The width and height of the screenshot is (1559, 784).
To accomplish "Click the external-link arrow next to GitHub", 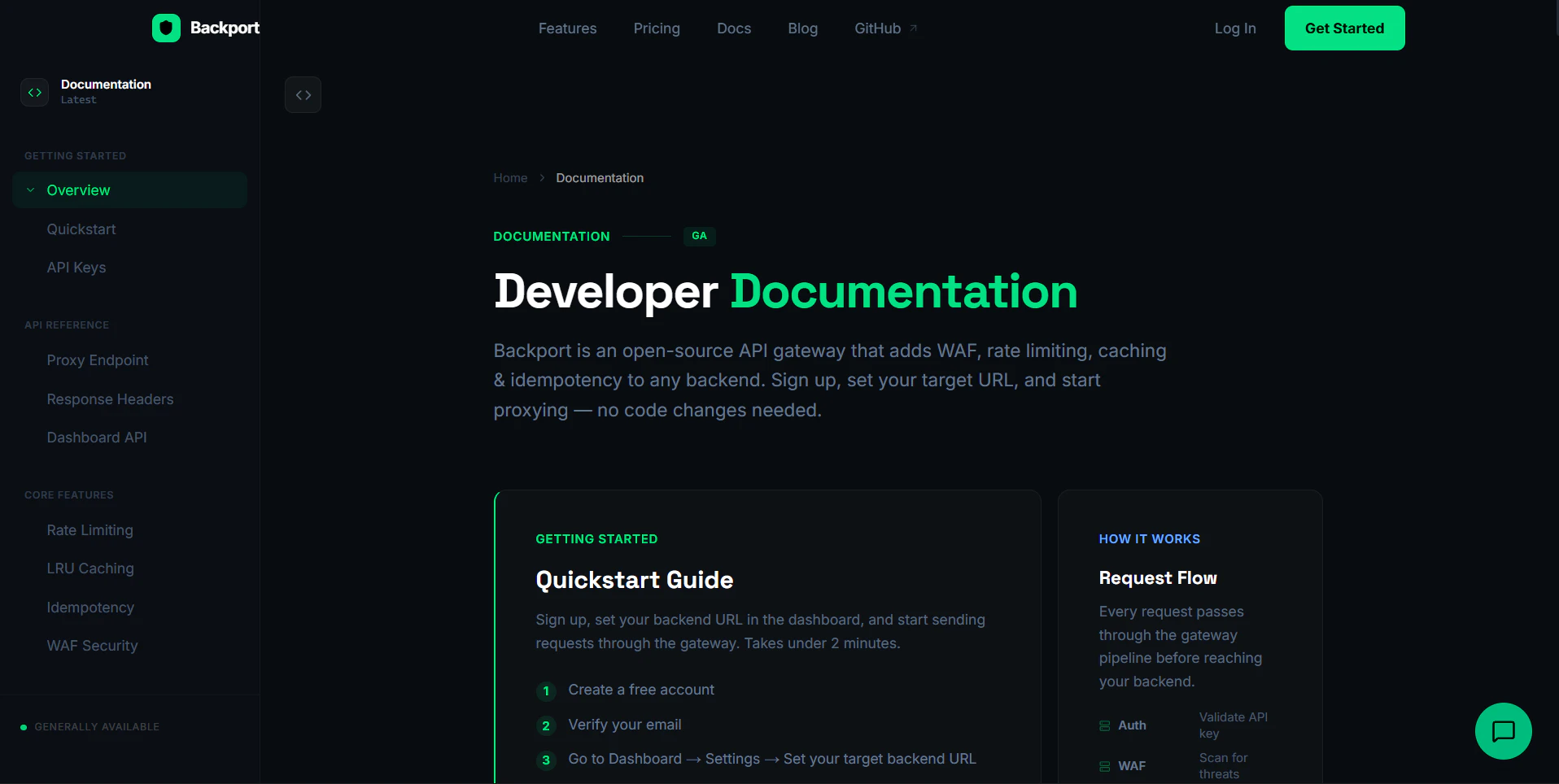I will pyautogui.click(x=912, y=28).
